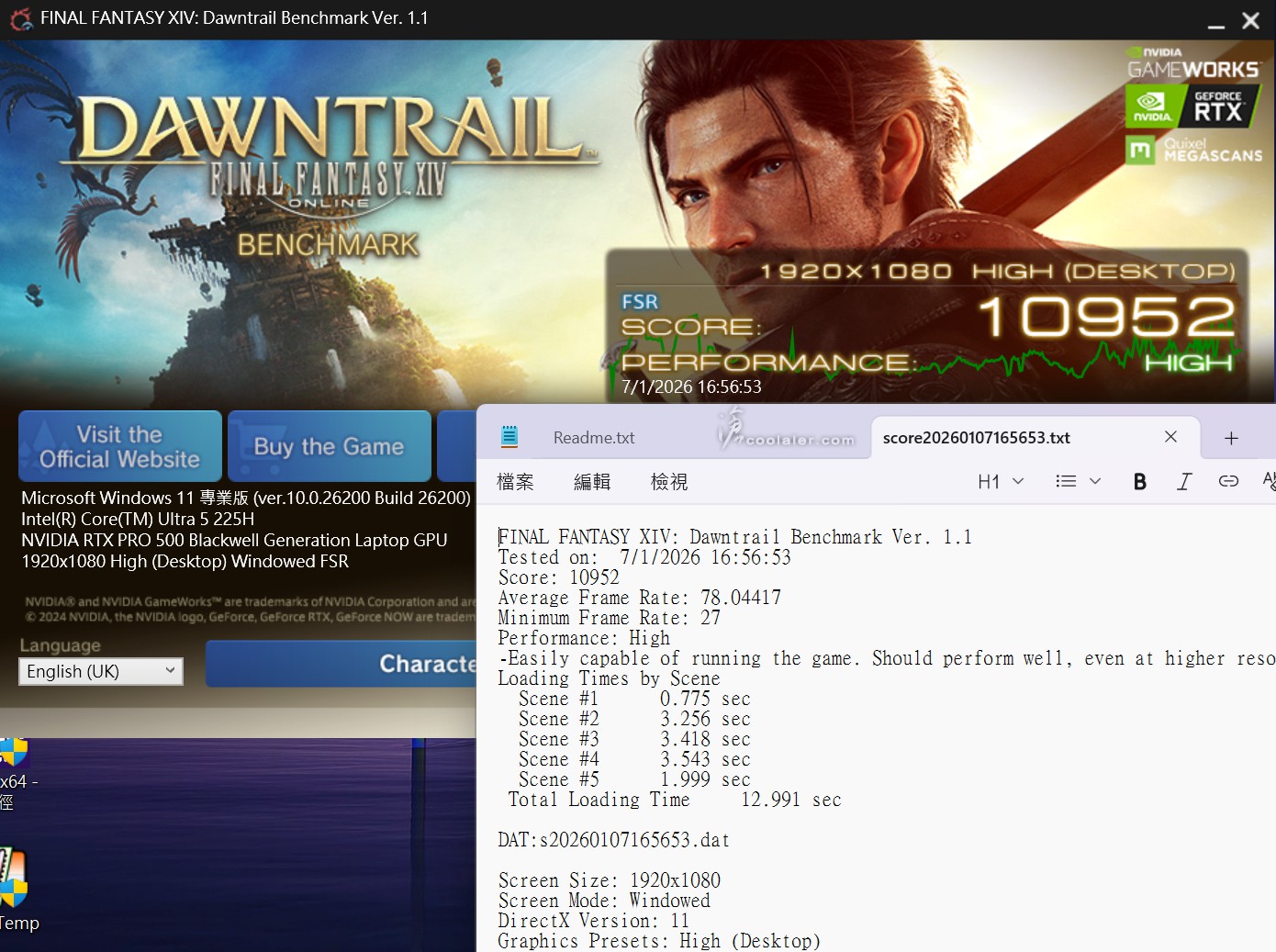This screenshot has height=952, width=1276.
Task: Toggle bold formatting in Notepad
Action: click(1139, 482)
